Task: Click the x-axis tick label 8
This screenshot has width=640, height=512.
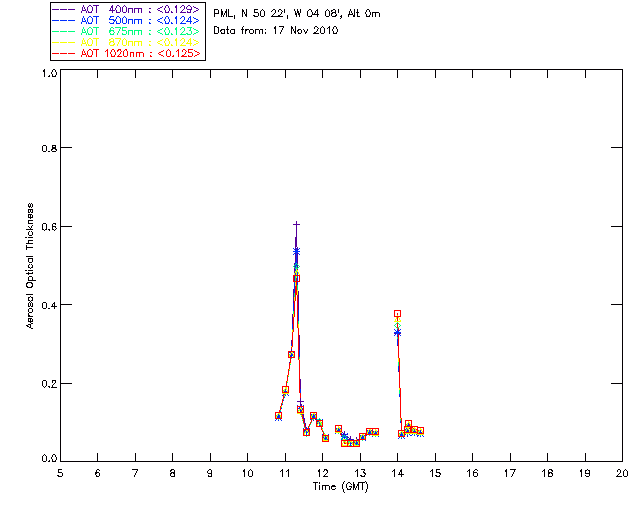Action: 172,473
